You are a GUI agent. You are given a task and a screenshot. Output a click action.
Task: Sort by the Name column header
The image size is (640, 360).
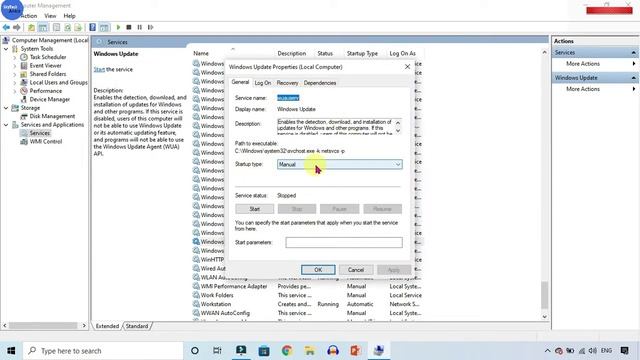[201, 53]
